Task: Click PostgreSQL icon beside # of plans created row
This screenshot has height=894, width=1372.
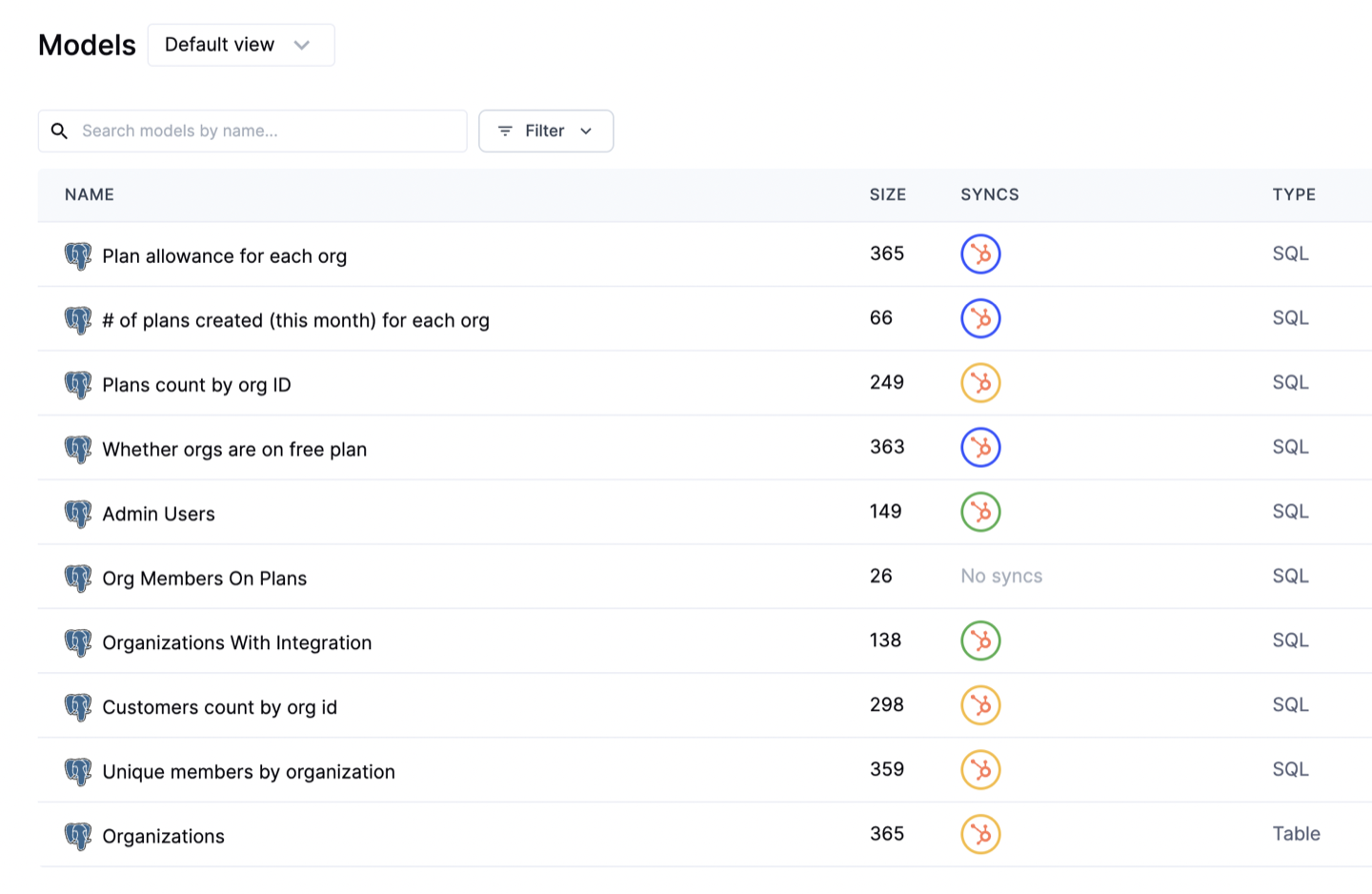Action: (78, 320)
